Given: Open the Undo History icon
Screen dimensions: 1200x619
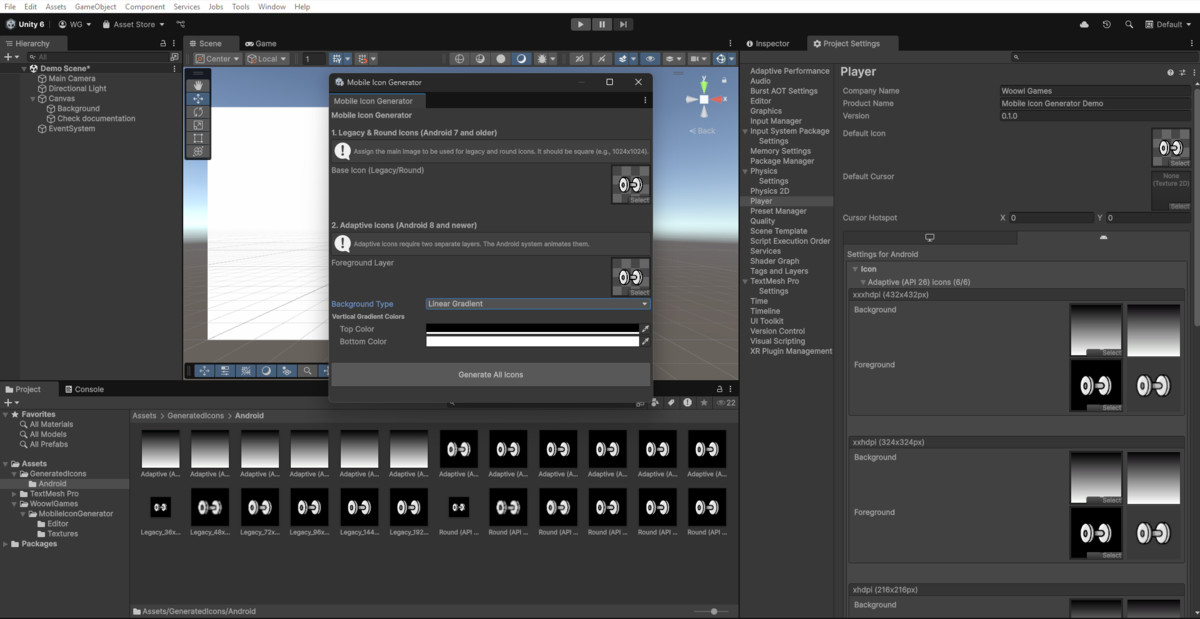Looking at the screenshot, I should click(x=1107, y=24).
